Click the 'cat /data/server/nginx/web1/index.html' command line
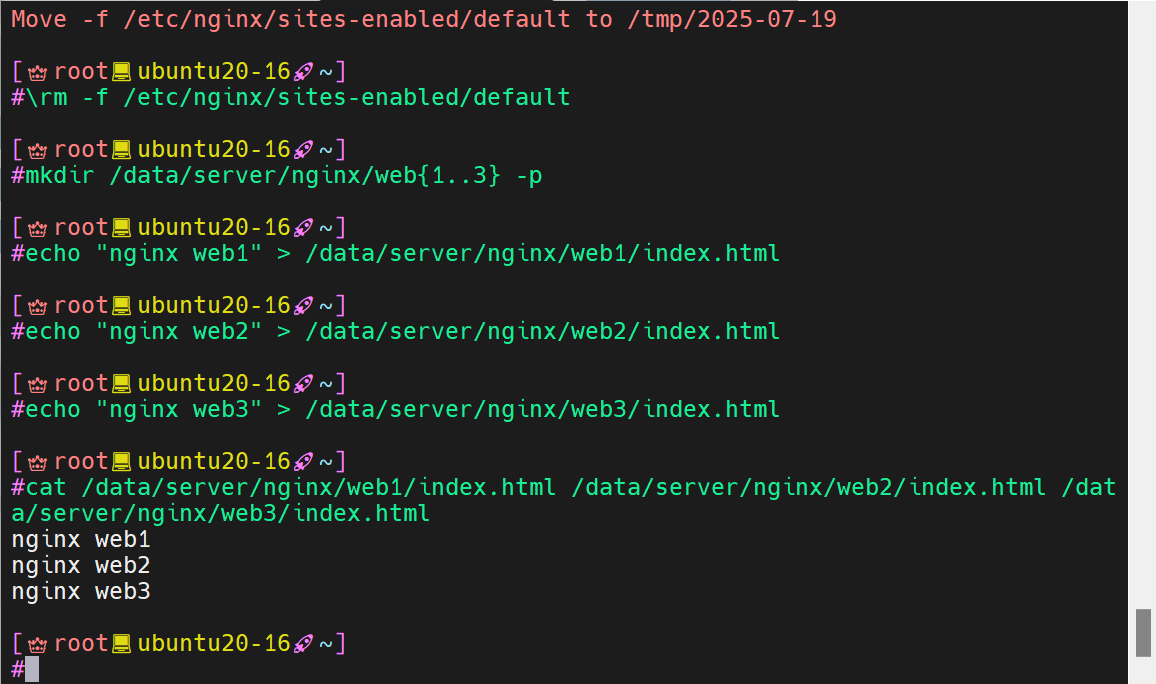 (x=564, y=488)
